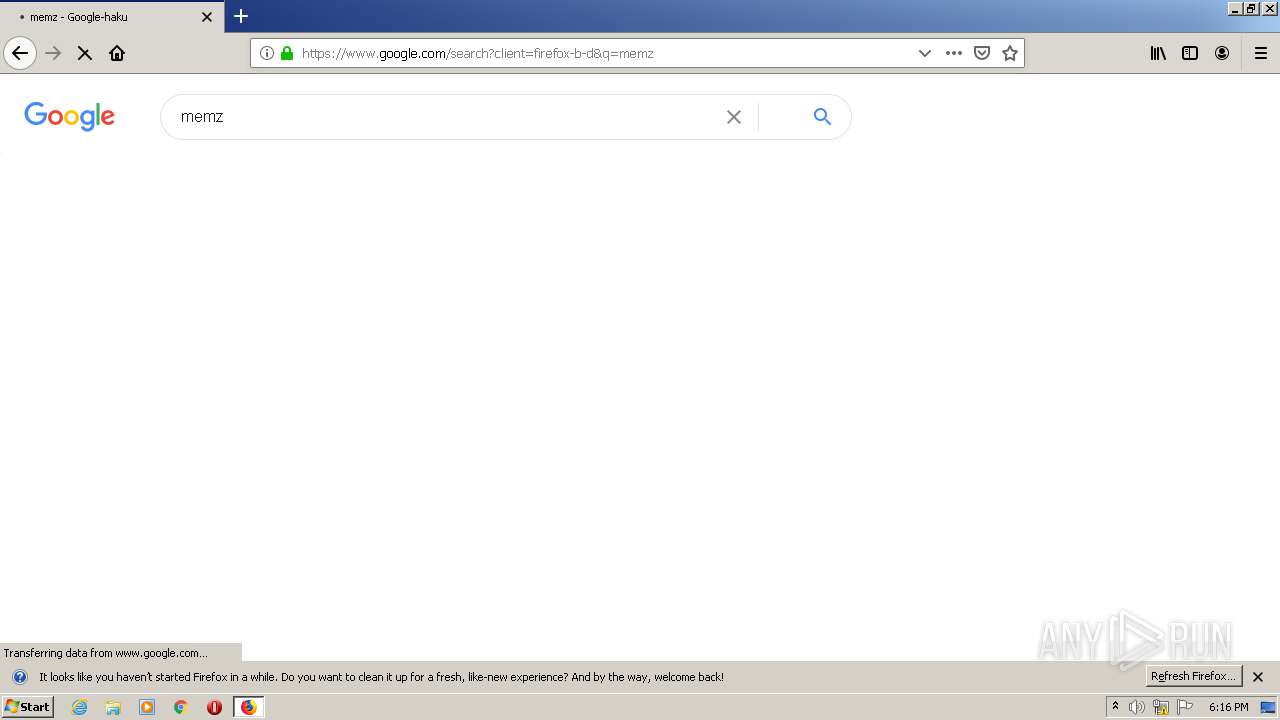
Task: Select the memz - Google-haku tab
Action: point(112,17)
